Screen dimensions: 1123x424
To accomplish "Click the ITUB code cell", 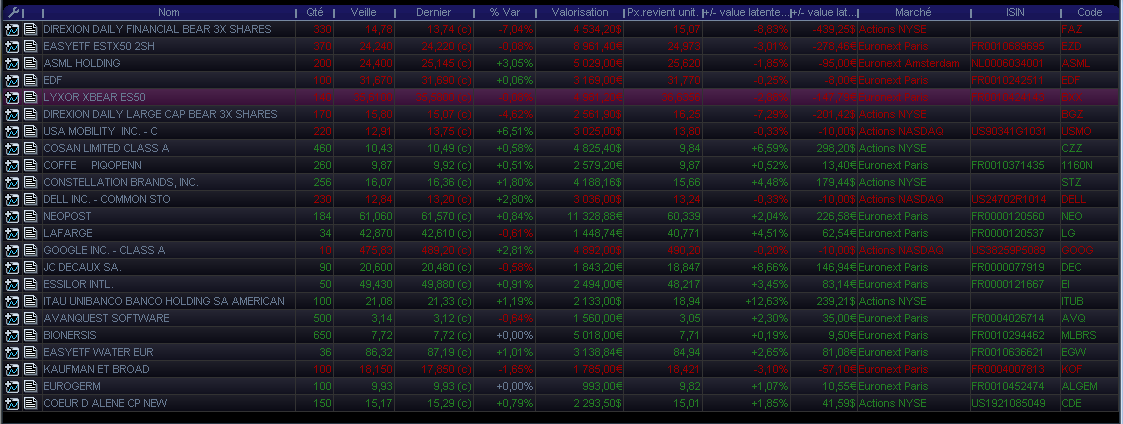I will pos(1072,302).
